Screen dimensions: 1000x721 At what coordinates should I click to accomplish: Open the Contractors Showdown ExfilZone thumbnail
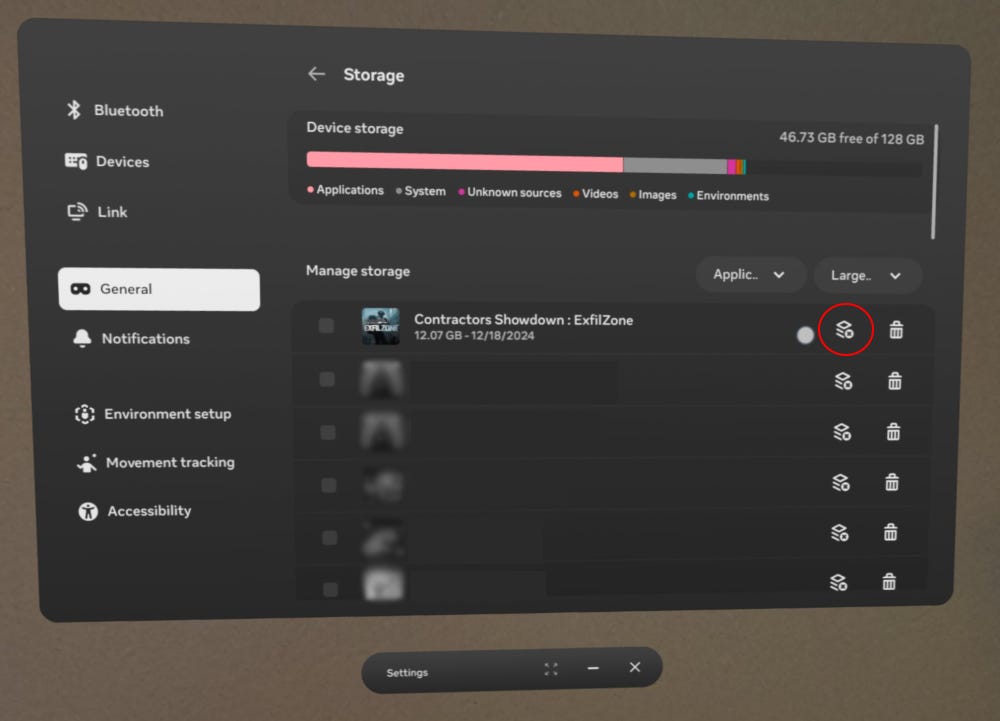[381, 326]
